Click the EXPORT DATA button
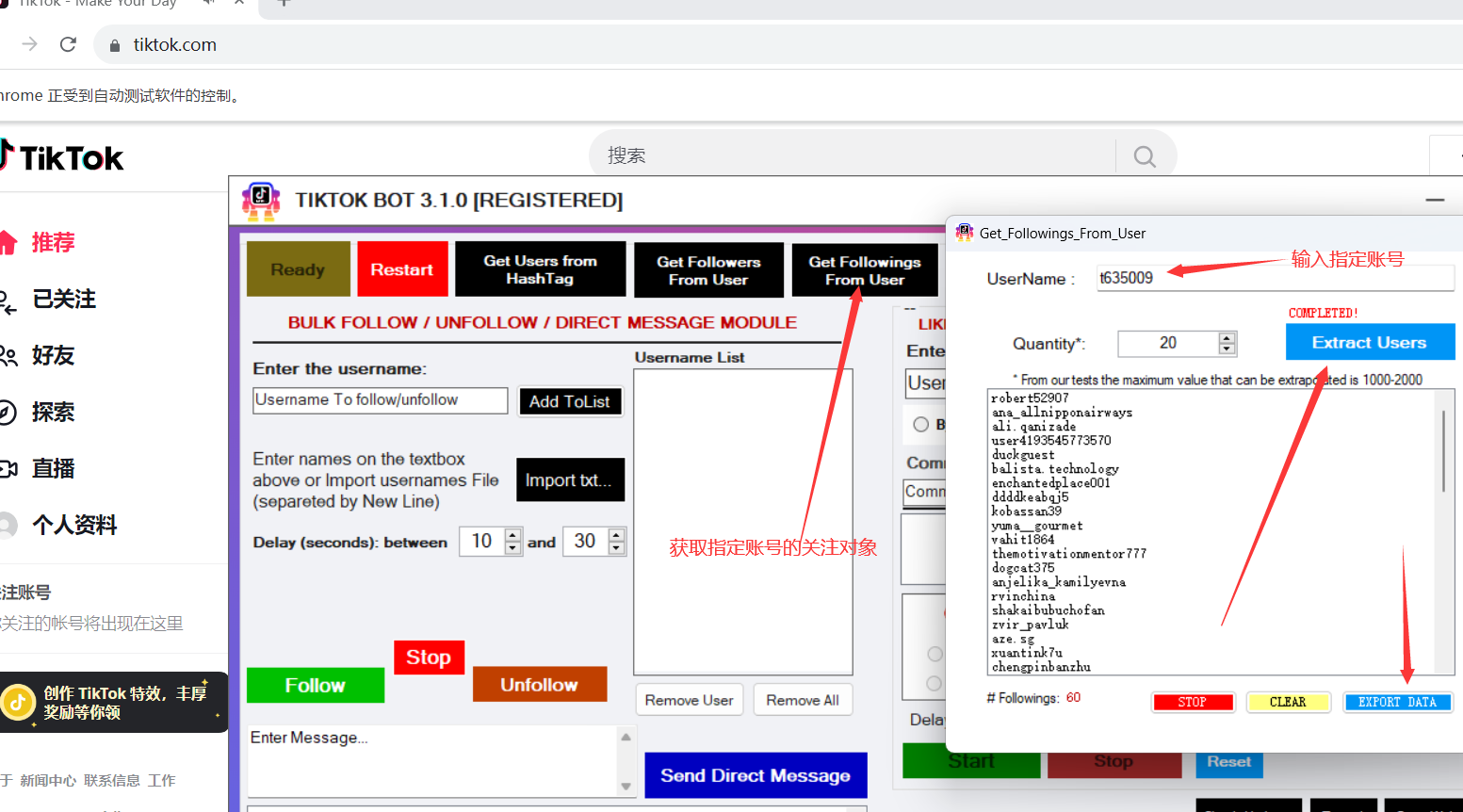The height and width of the screenshot is (812, 1463). click(1396, 702)
